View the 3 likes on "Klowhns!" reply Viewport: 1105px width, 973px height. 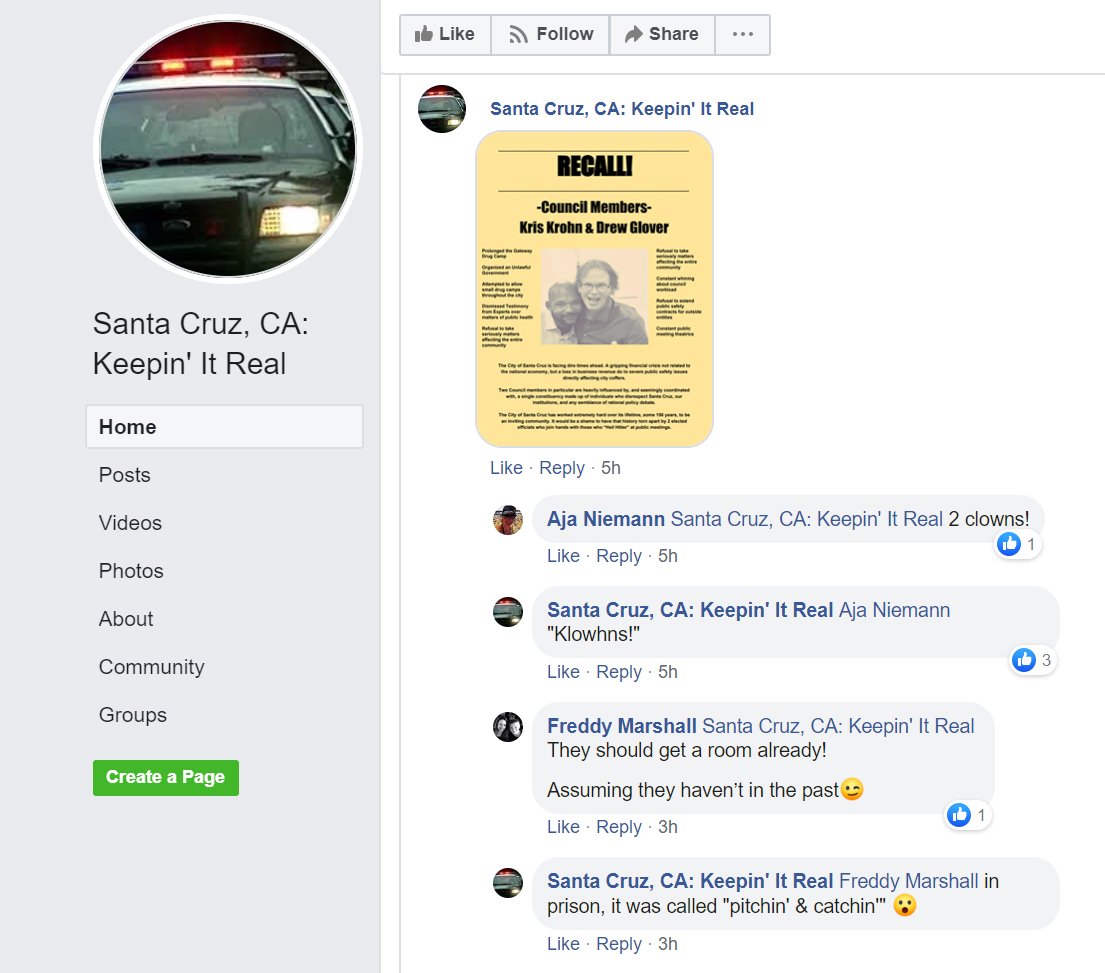(x=1033, y=660)
